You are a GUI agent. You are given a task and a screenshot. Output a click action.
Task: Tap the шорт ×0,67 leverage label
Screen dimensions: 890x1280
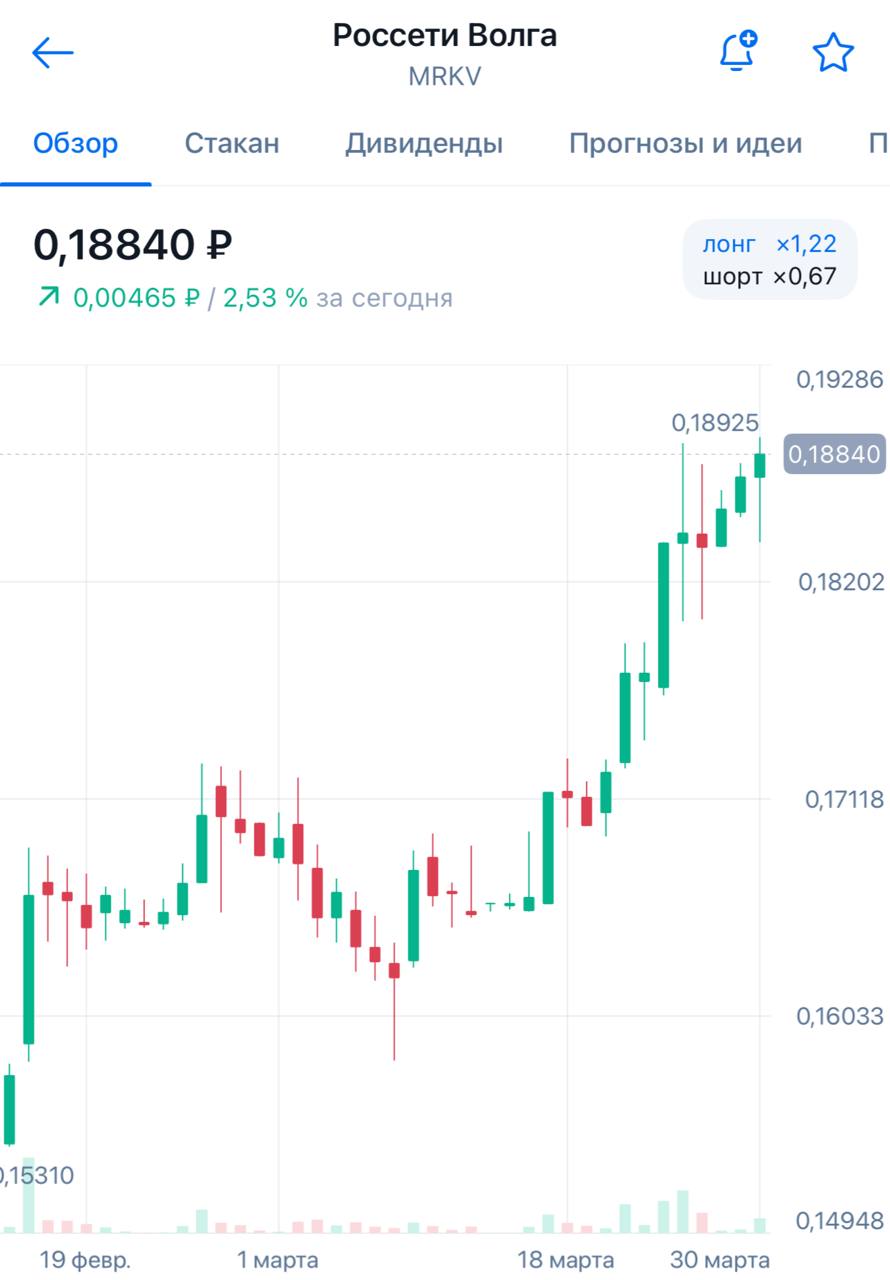click(x=769, y=277)
